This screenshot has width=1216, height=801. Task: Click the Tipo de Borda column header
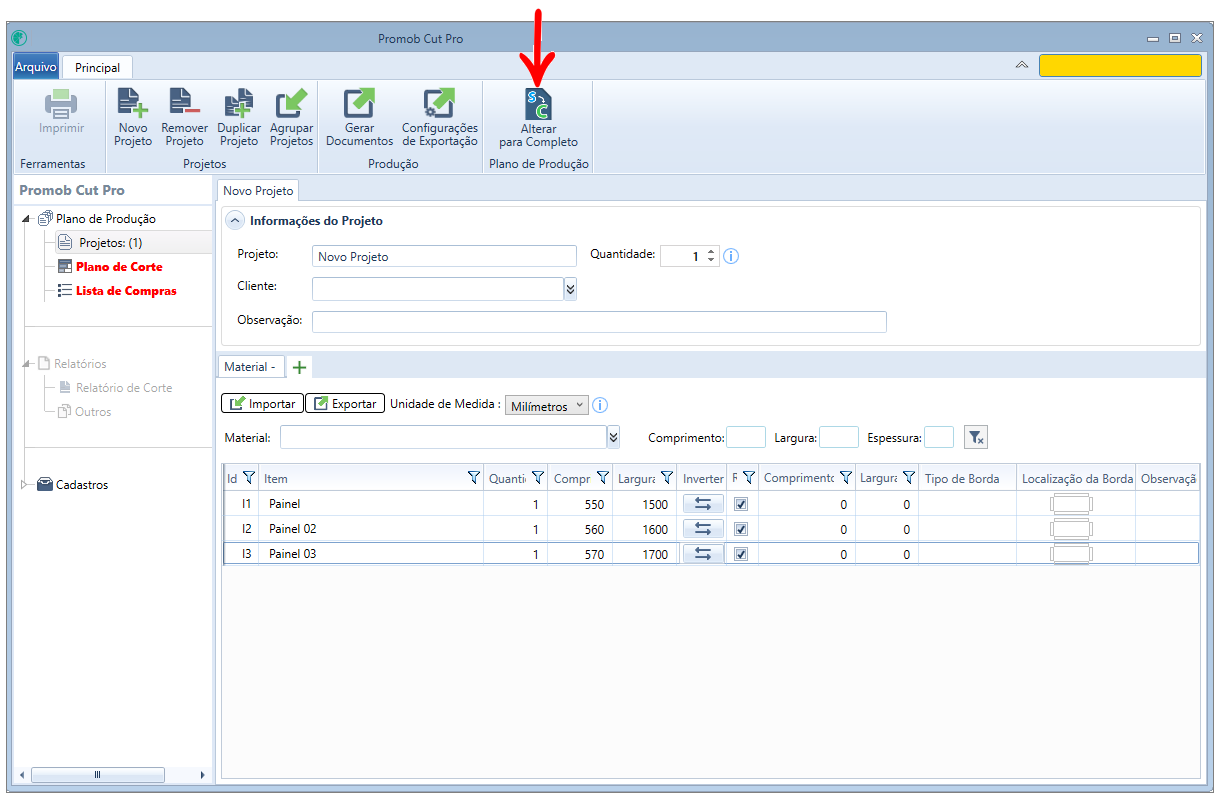[x=967, y=478]
